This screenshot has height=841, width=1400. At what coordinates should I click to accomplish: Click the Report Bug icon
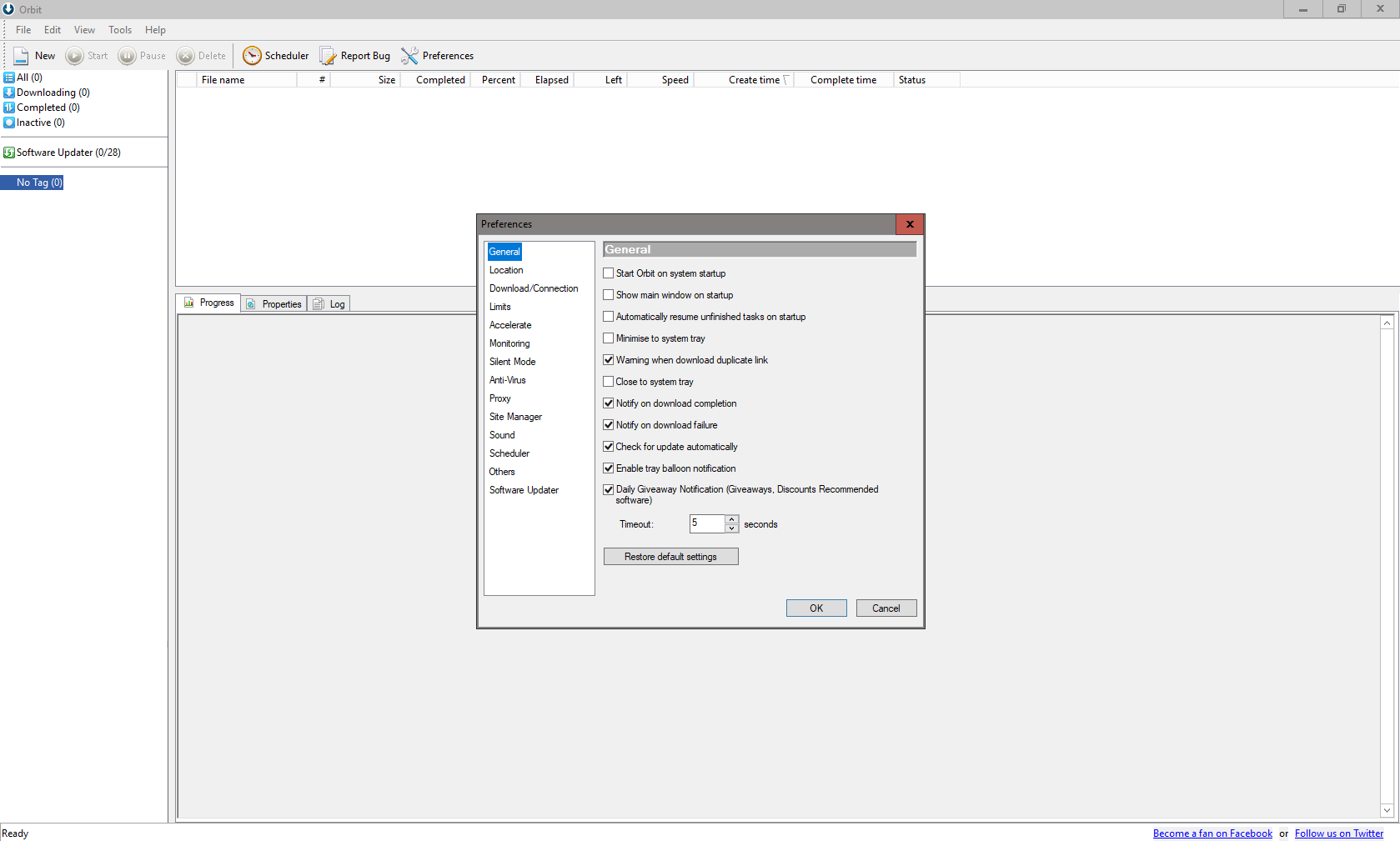[x=328, y=56]
